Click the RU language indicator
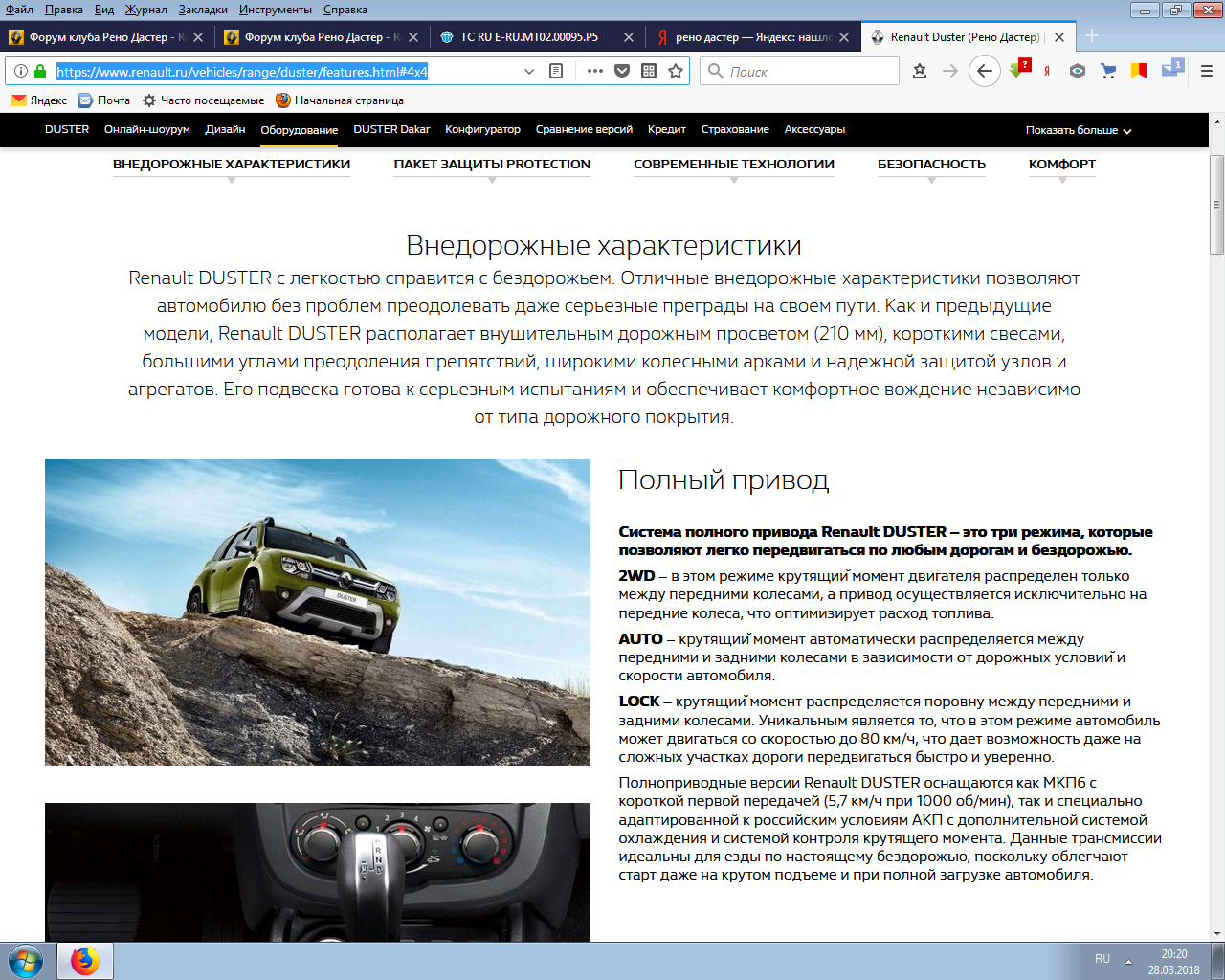Image resolution: width=1225 pixels, height=980 pixels. 1102,959
